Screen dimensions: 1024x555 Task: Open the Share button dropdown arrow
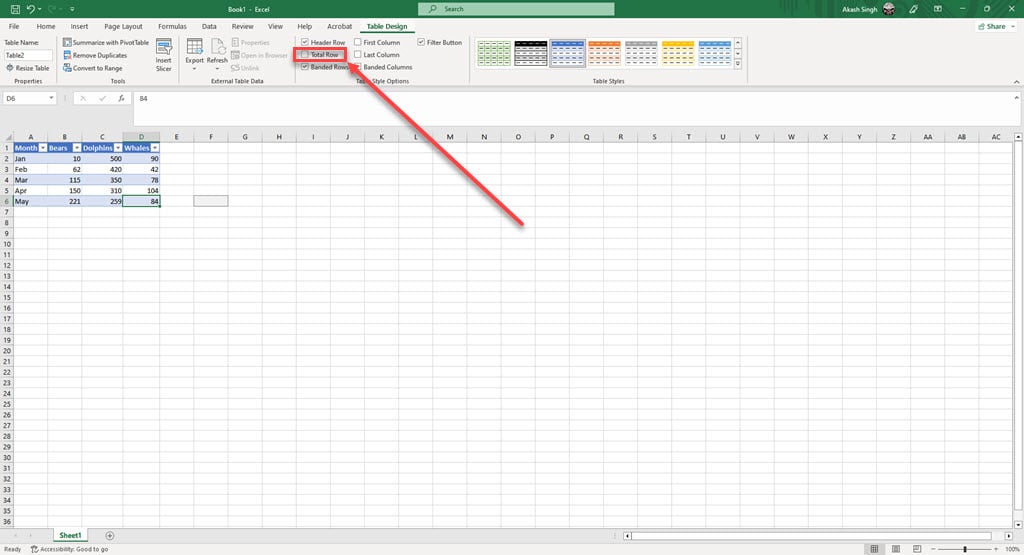pos(1013,27)
